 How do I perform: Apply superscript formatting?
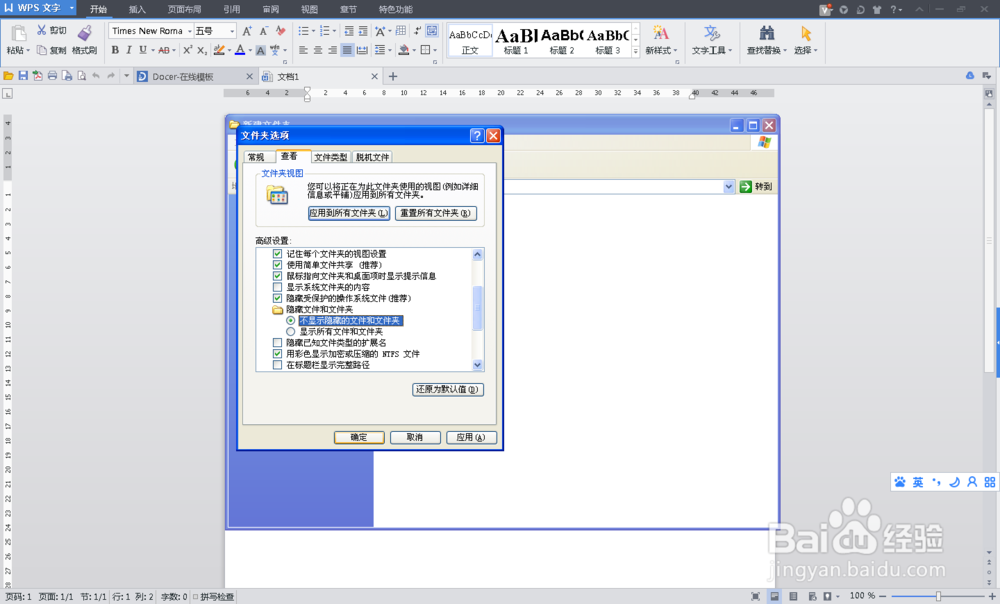[x=188, y=50]
